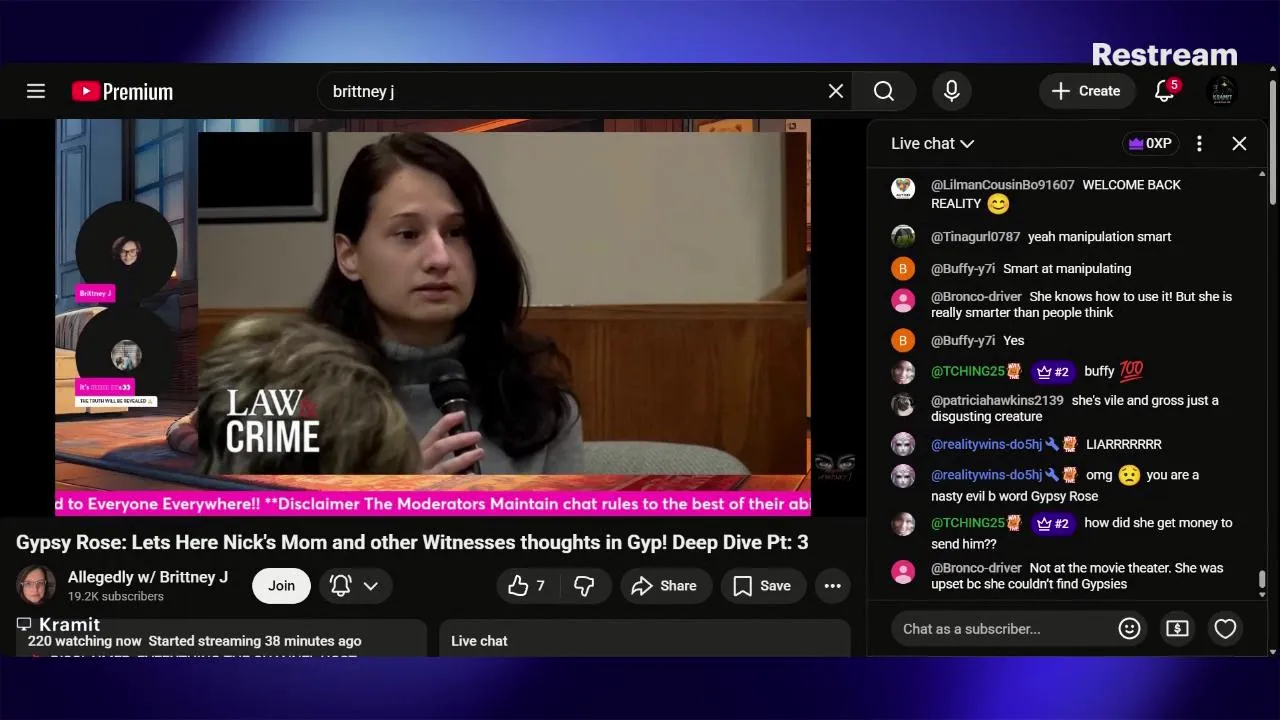Expand the notification bell preferences dropdown
The image size is (1280, 720).
(x=355, y=586)
